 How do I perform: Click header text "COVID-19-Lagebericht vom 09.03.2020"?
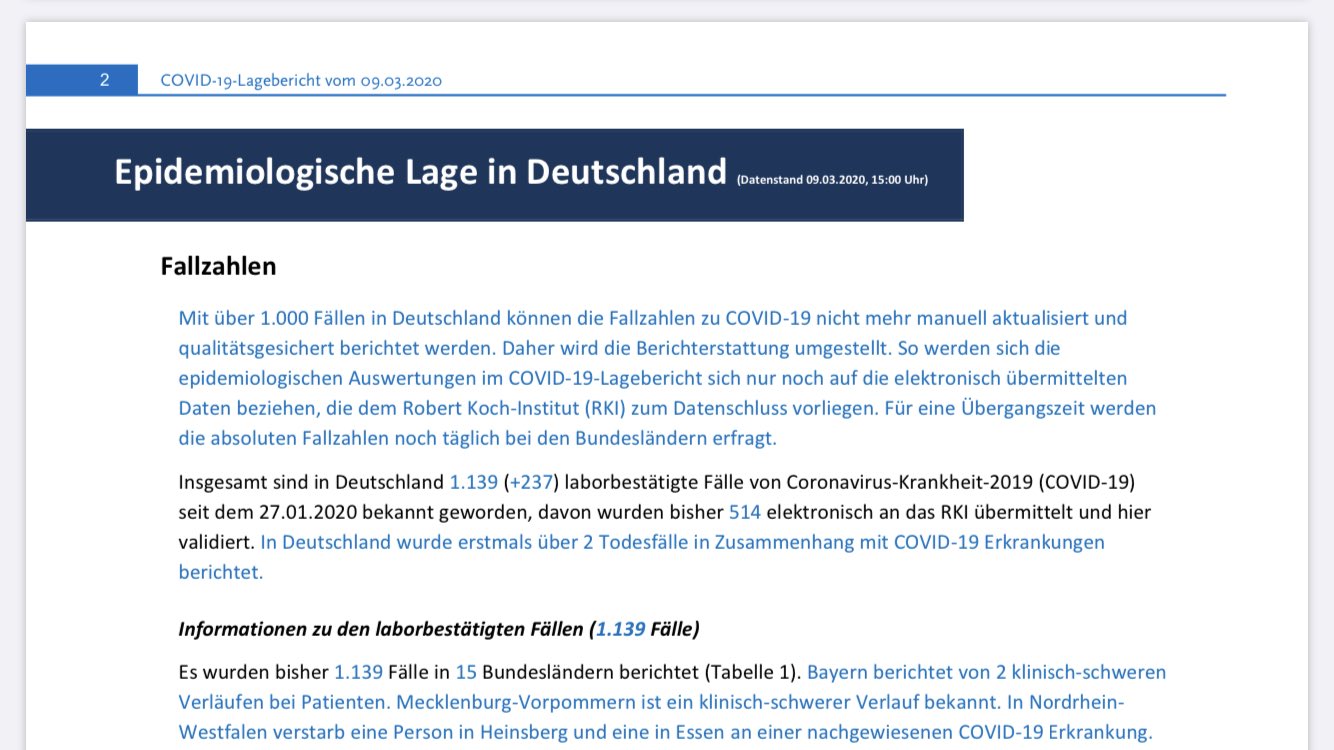pyautogui.click(x=301, y=81)
